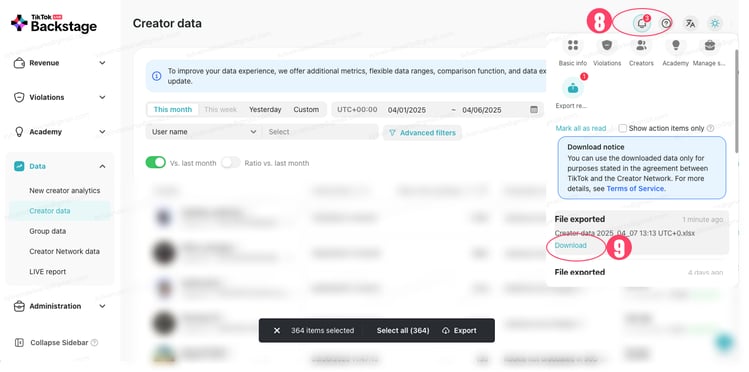Click Mark all as read
749x372 pixels.
point(580,128)
